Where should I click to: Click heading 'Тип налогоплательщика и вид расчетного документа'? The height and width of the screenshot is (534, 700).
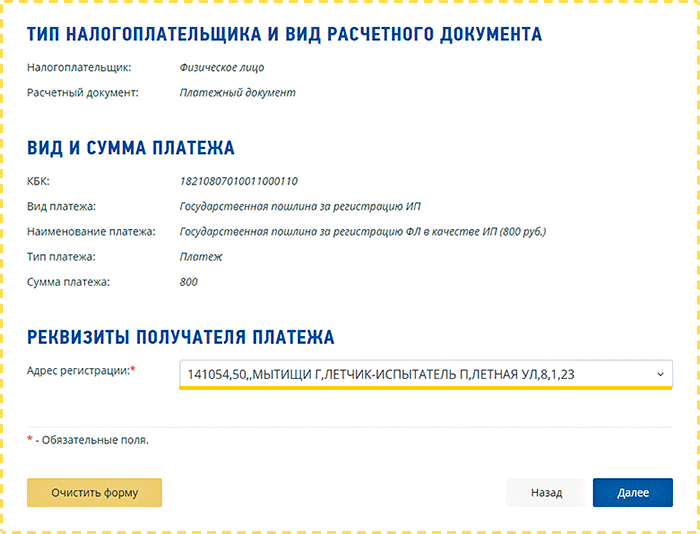coord(284,34)
